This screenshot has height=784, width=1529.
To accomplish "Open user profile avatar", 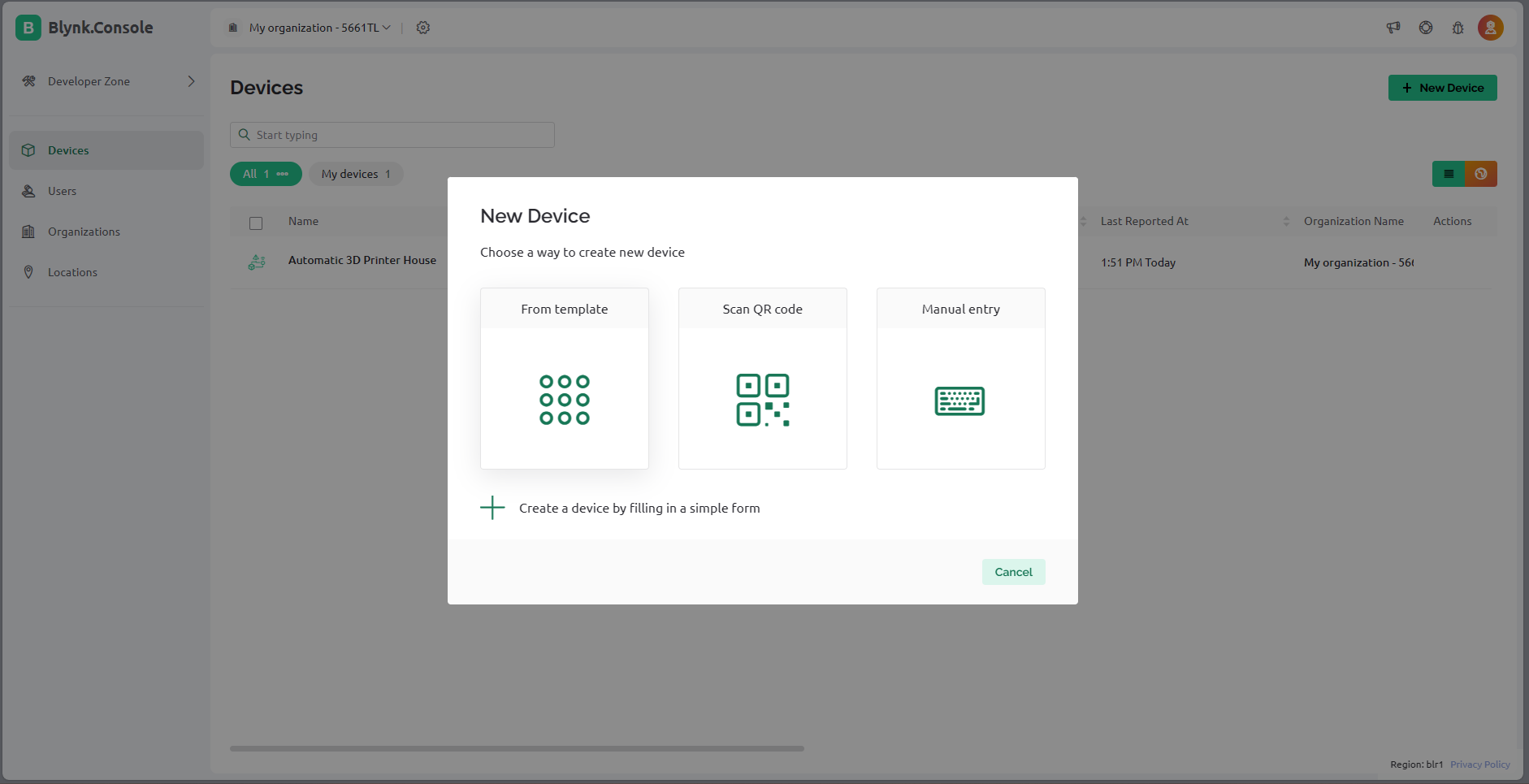I will 1491,28.
